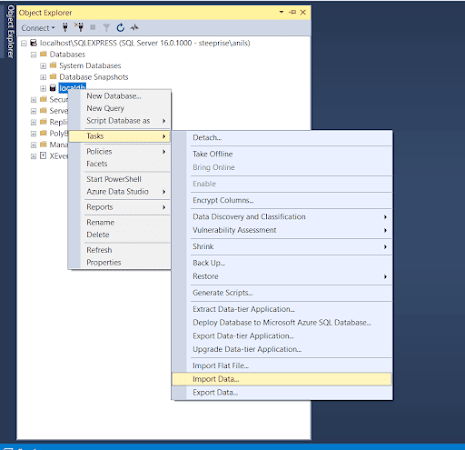The width and height of the screenshot is (465, 450).
Task: Open the Azure Data Studio submenu
Action: tap(120, 191)
